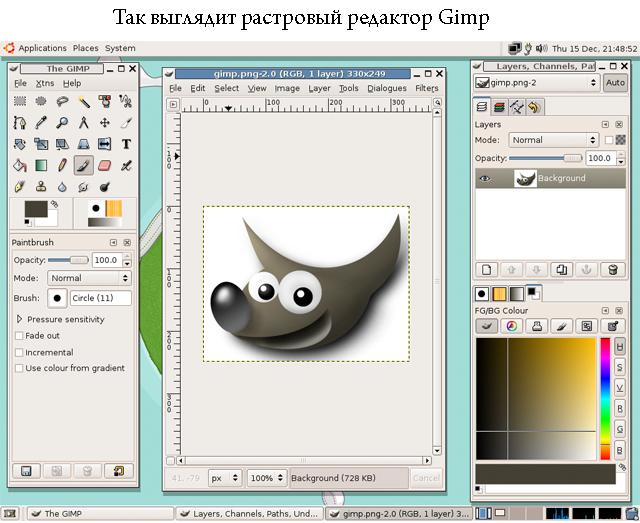Delete the layer with trash button
Screen dimensions: 640x523
coord(612,269)
